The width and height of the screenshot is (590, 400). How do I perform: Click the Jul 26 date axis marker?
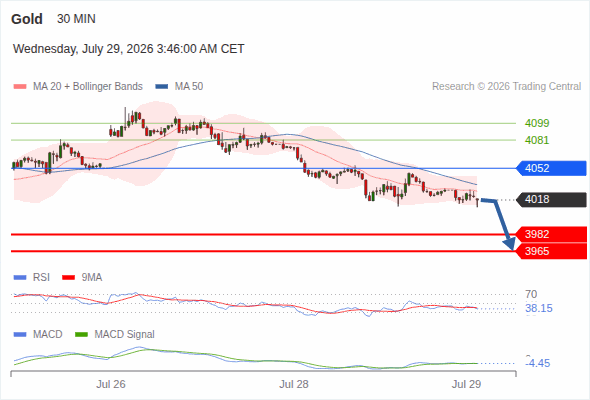[x=111, y=384]
